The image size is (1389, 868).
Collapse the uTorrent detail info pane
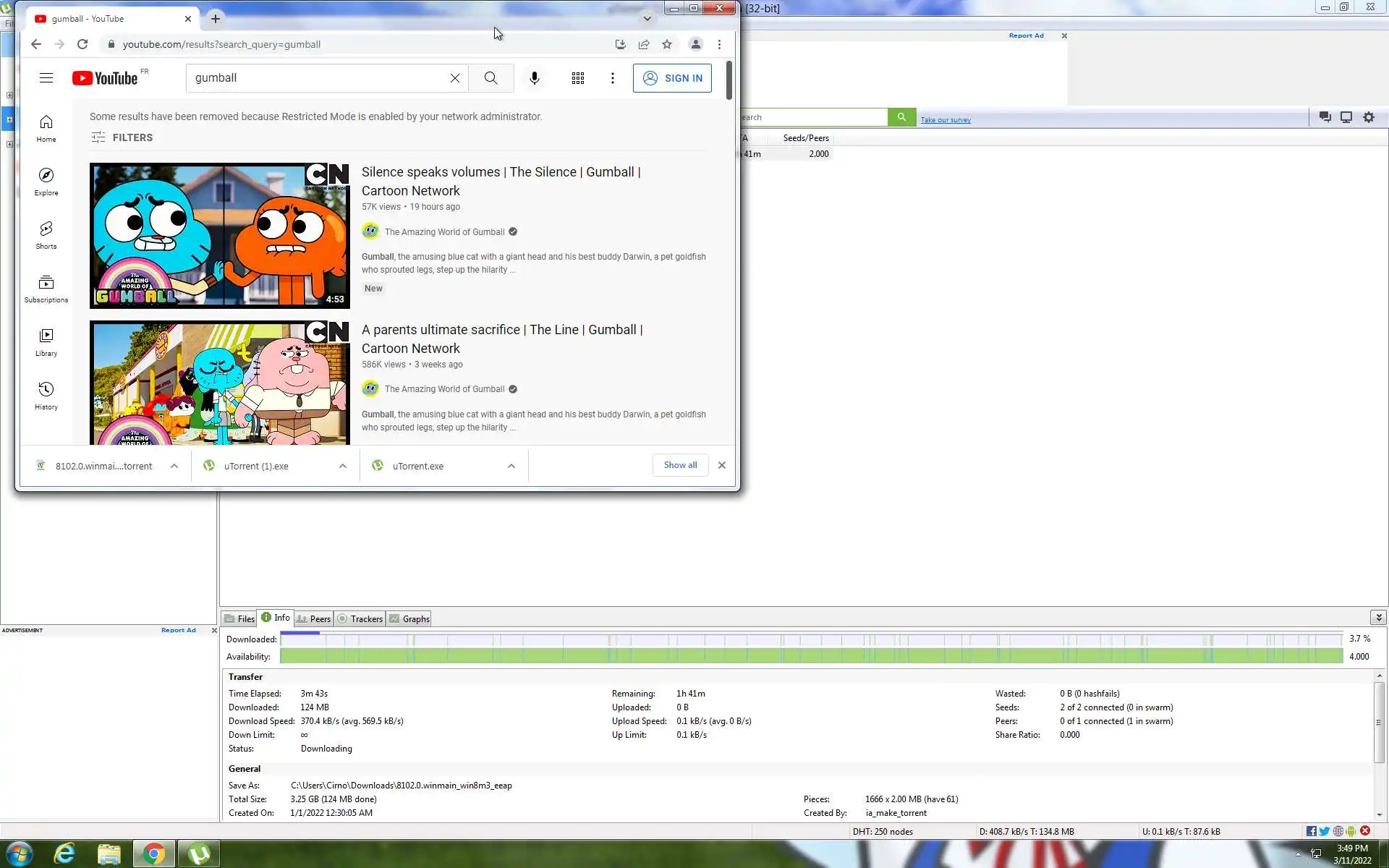pyautogui.click(x=1378, y=617)
